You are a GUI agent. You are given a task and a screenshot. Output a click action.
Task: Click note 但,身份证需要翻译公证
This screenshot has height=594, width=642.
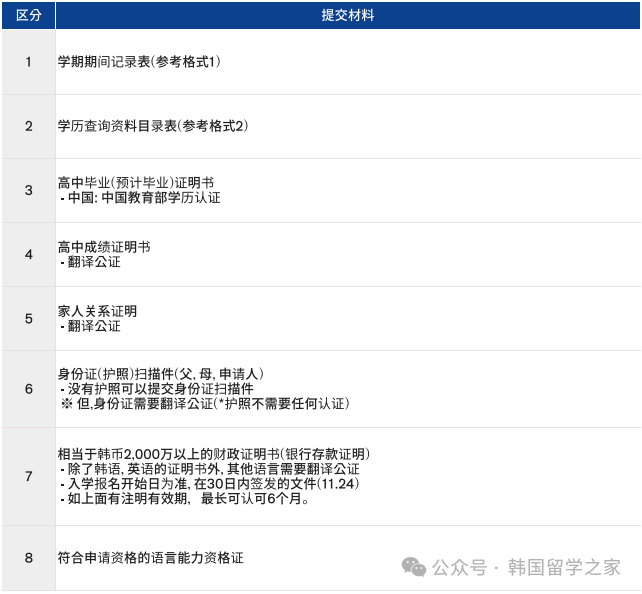[205, 404]
